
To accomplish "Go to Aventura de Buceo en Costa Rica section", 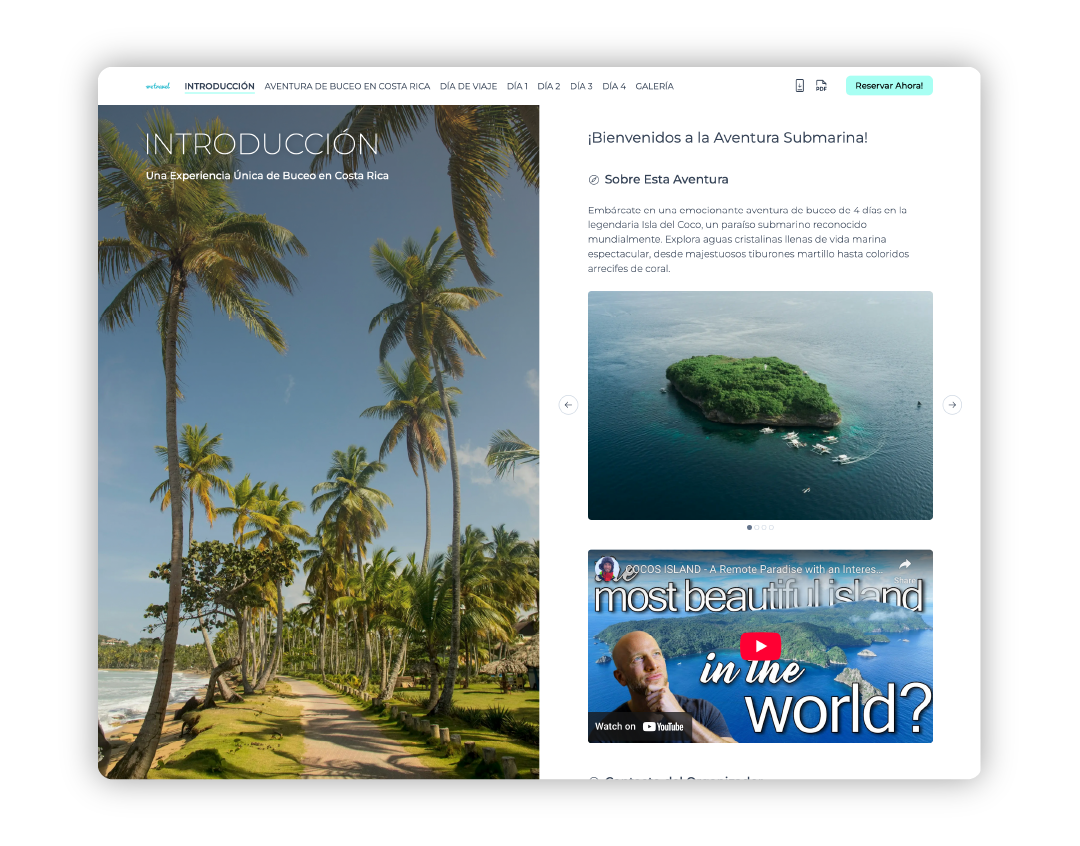I will (x=347, y=86).
